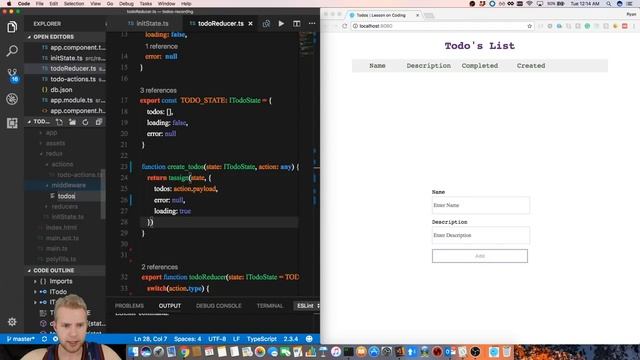Screen dimensions: 640x360
Task: Click the TypeScript language mode indicator
Action: pos(262,339)
